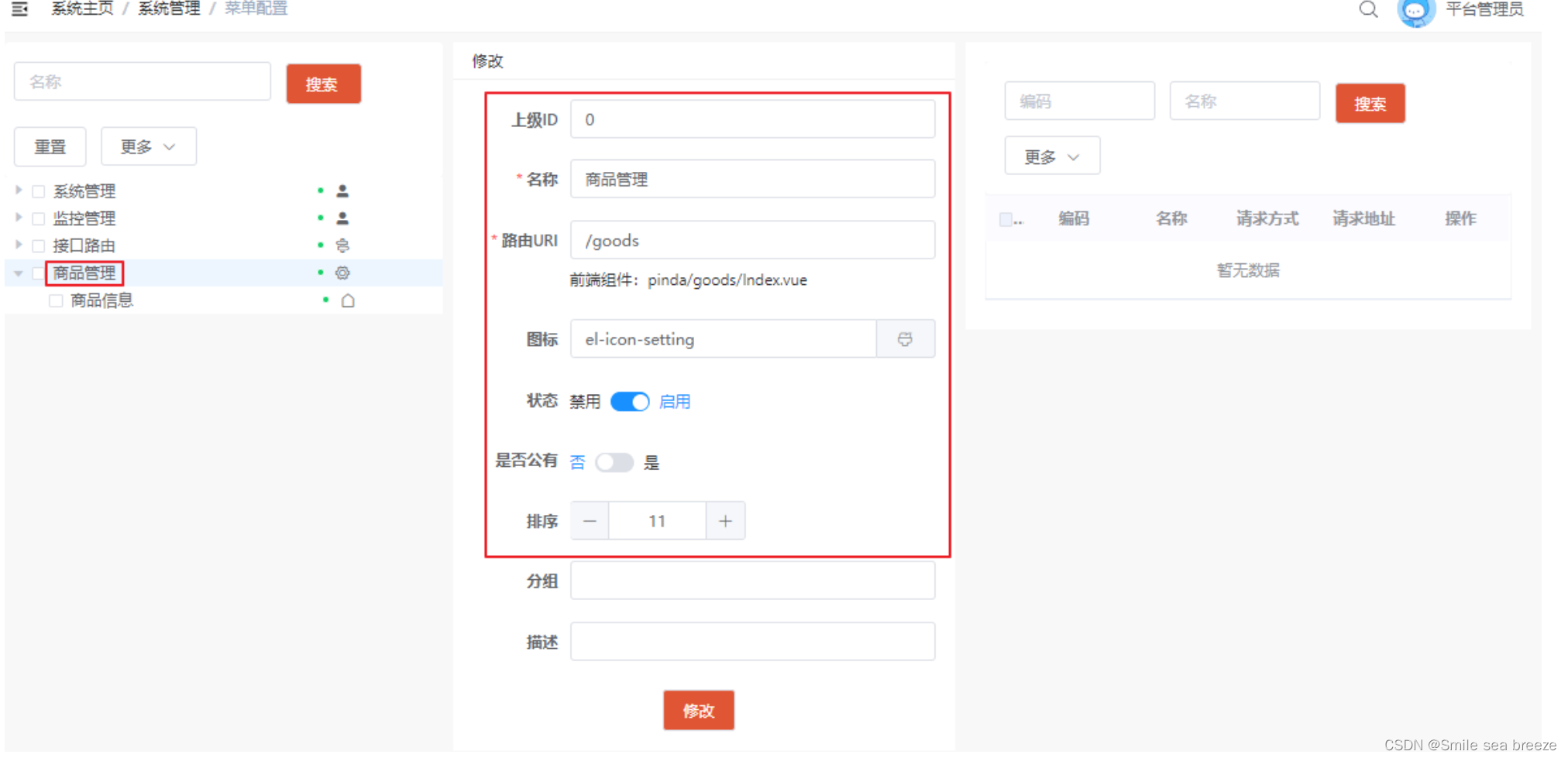Open the search magnifier icon in header

tap(1368, 9)
